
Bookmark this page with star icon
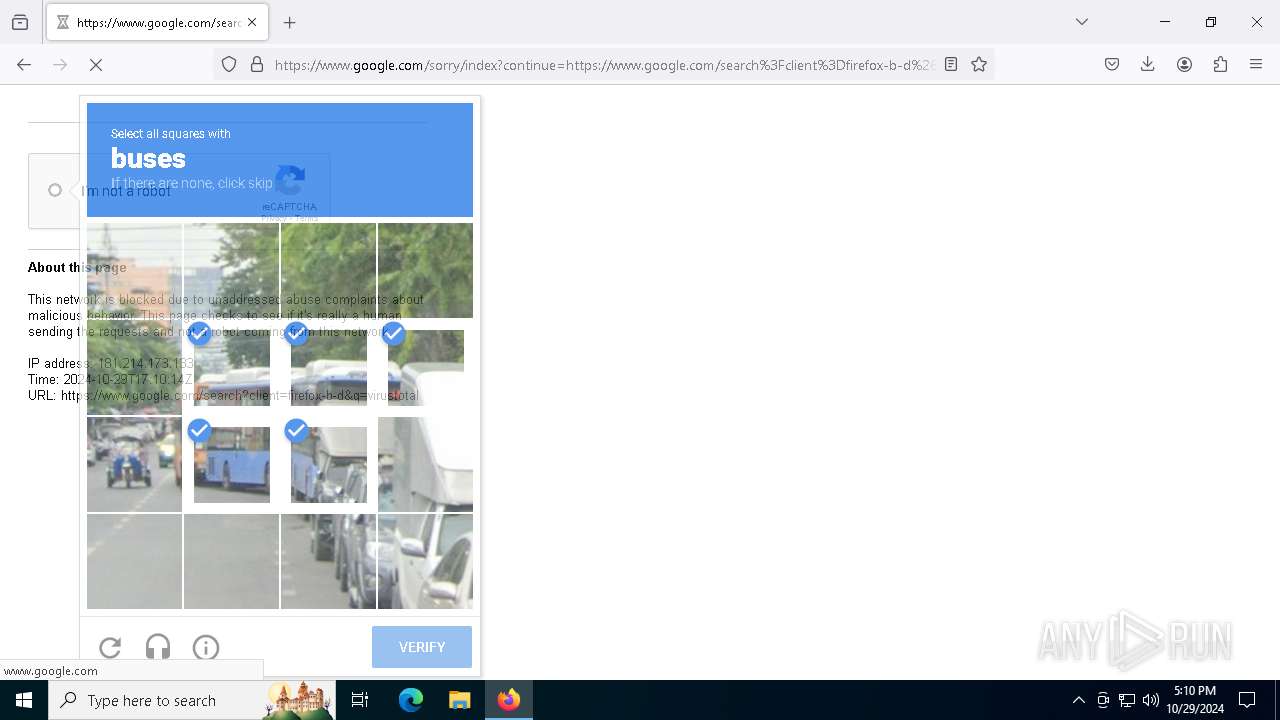click(x=979, y=65)
